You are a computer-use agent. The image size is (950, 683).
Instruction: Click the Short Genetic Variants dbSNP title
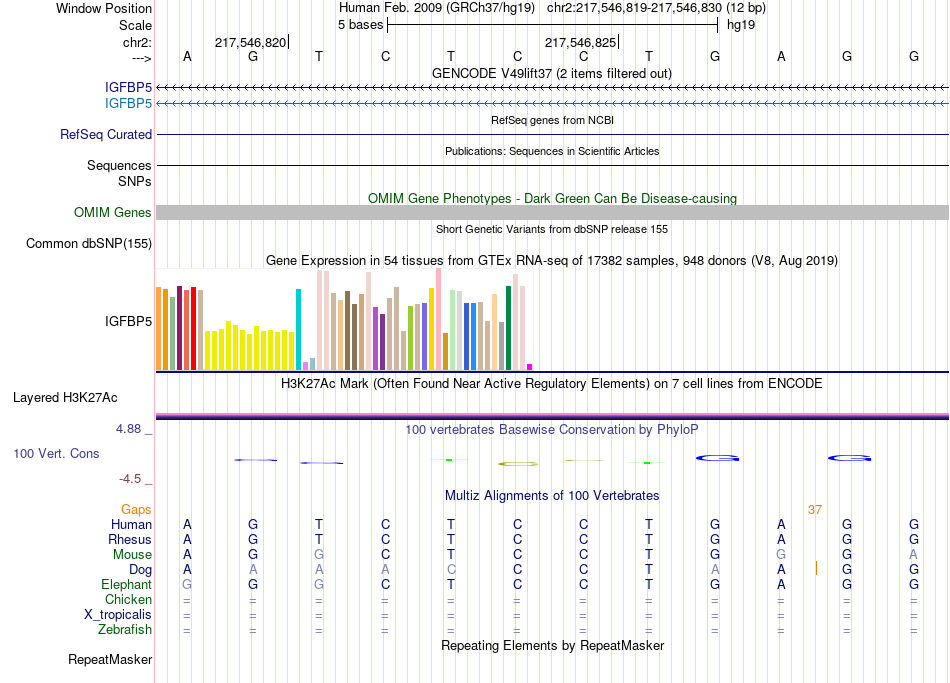click(x=552, y=229)
